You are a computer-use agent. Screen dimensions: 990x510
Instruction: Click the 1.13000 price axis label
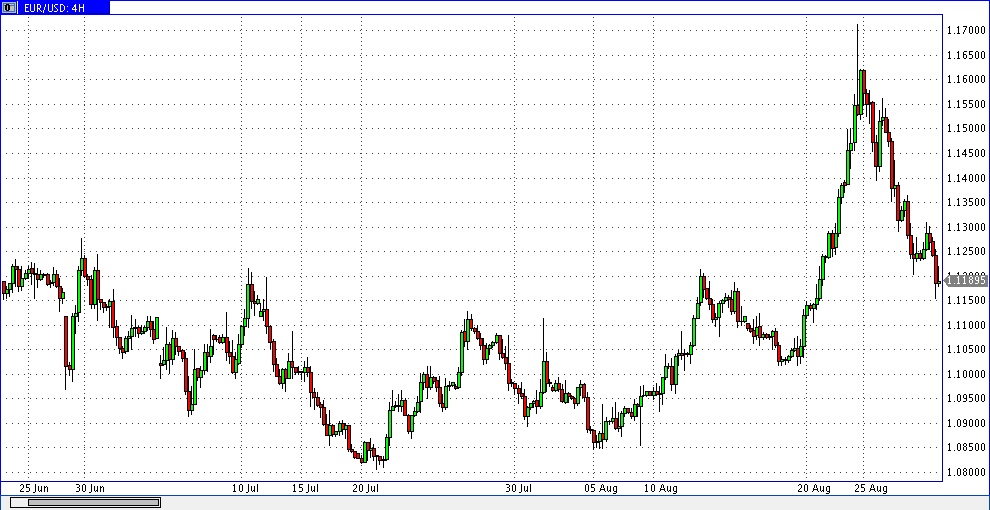click(966, 227)
